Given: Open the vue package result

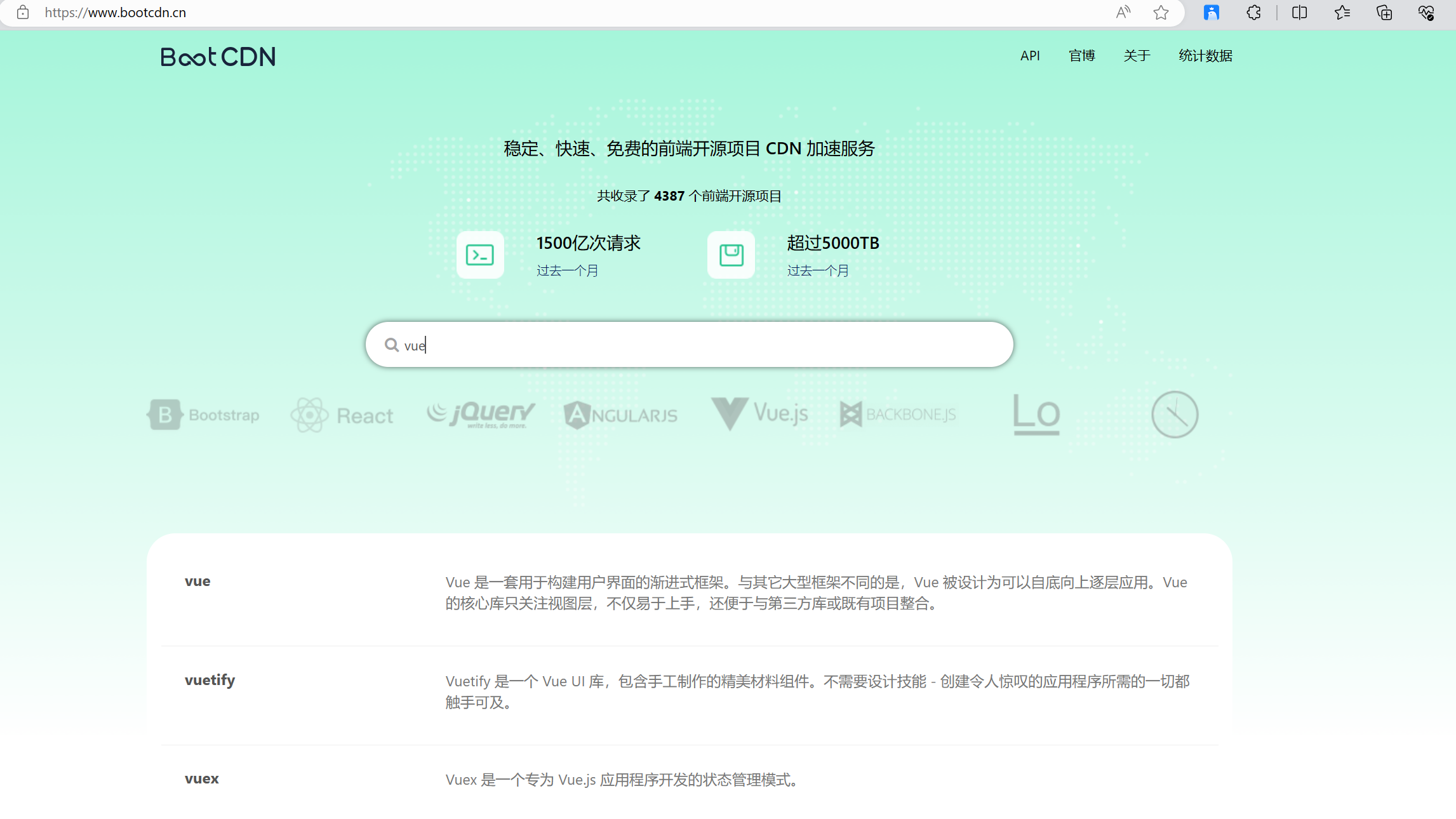Looking at the screenshot, I should click(197, 580).
